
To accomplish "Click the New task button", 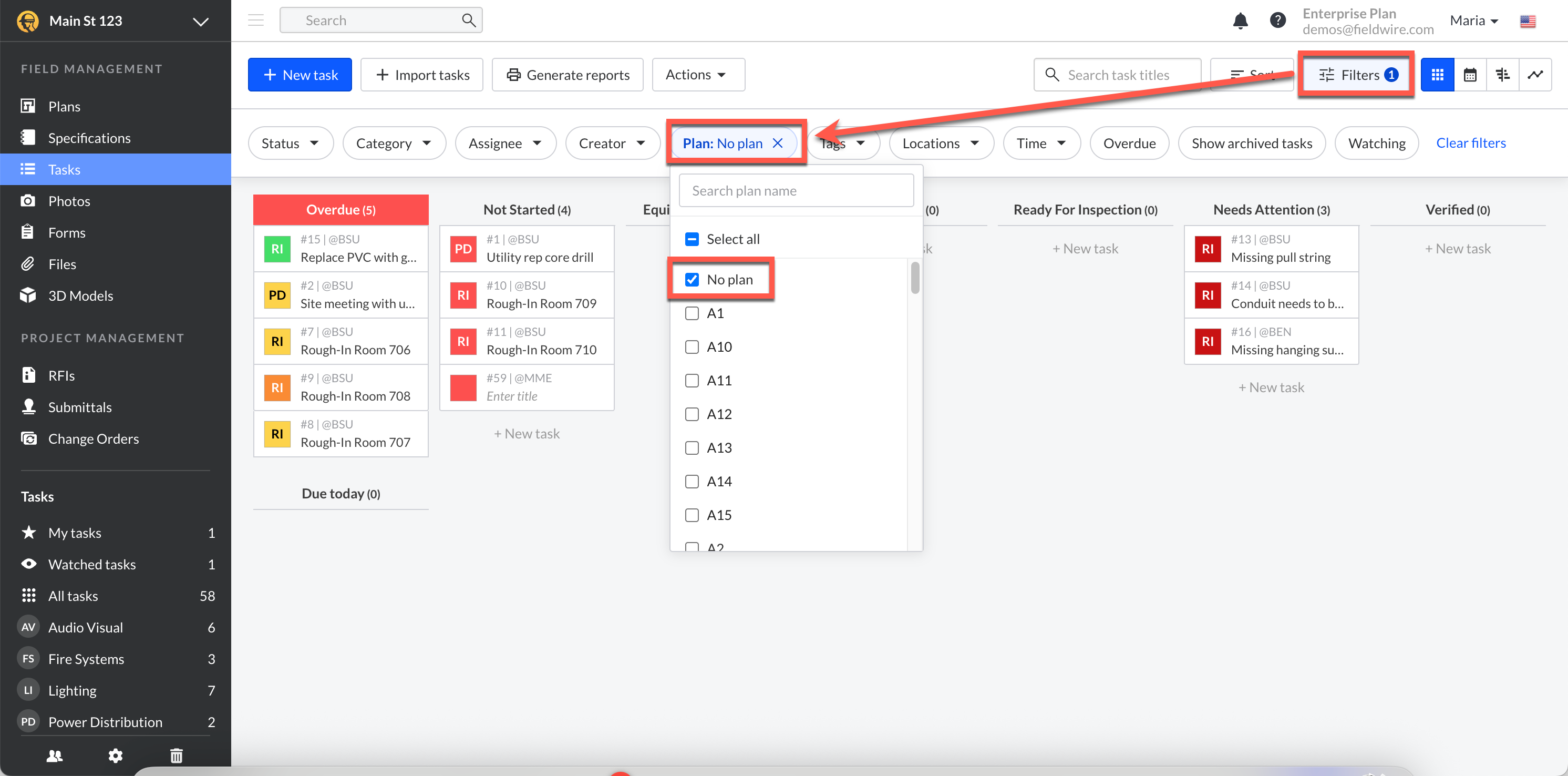I will [300, 75].
